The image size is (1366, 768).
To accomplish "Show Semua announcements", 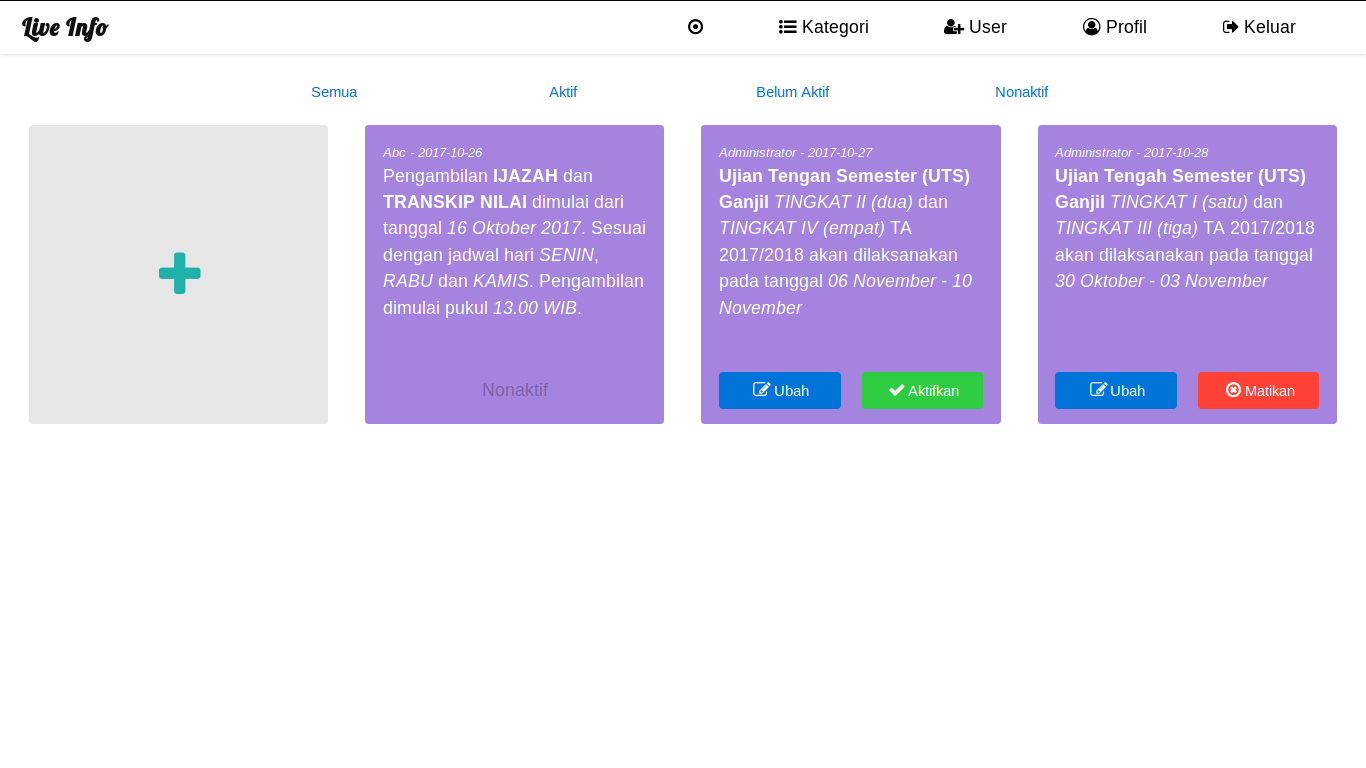I will coord(334,92).
